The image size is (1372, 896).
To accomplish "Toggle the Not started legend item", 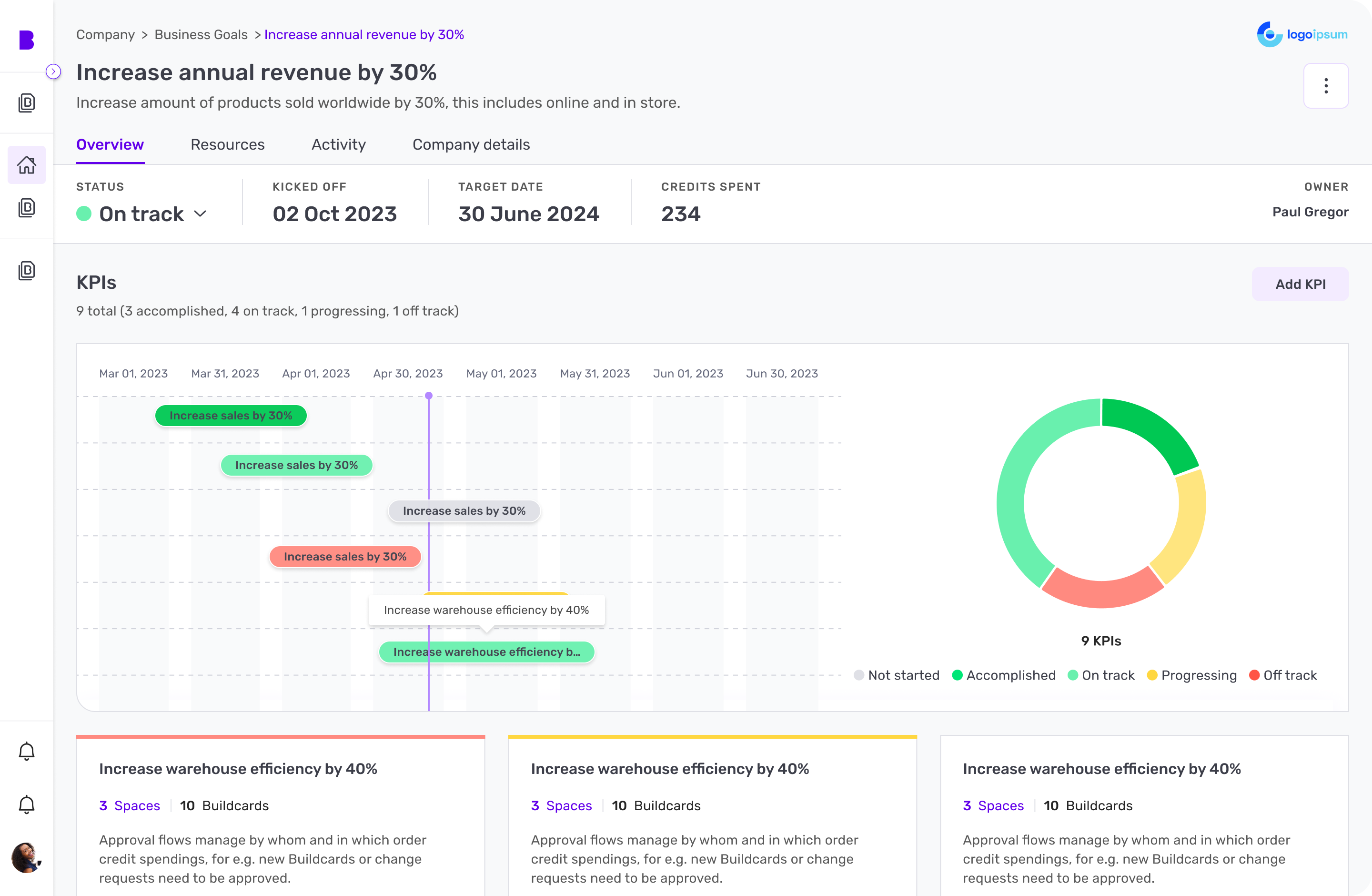I will [897, 675].
